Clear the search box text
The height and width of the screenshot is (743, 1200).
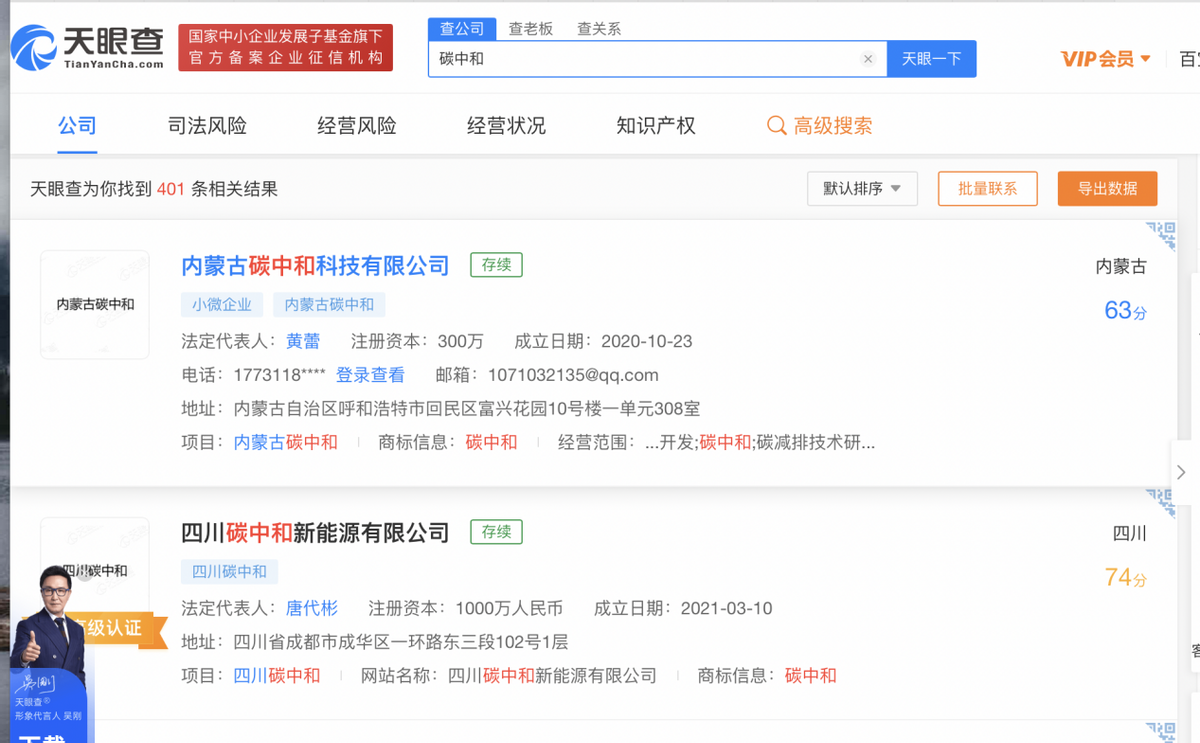tap(868, 59)
